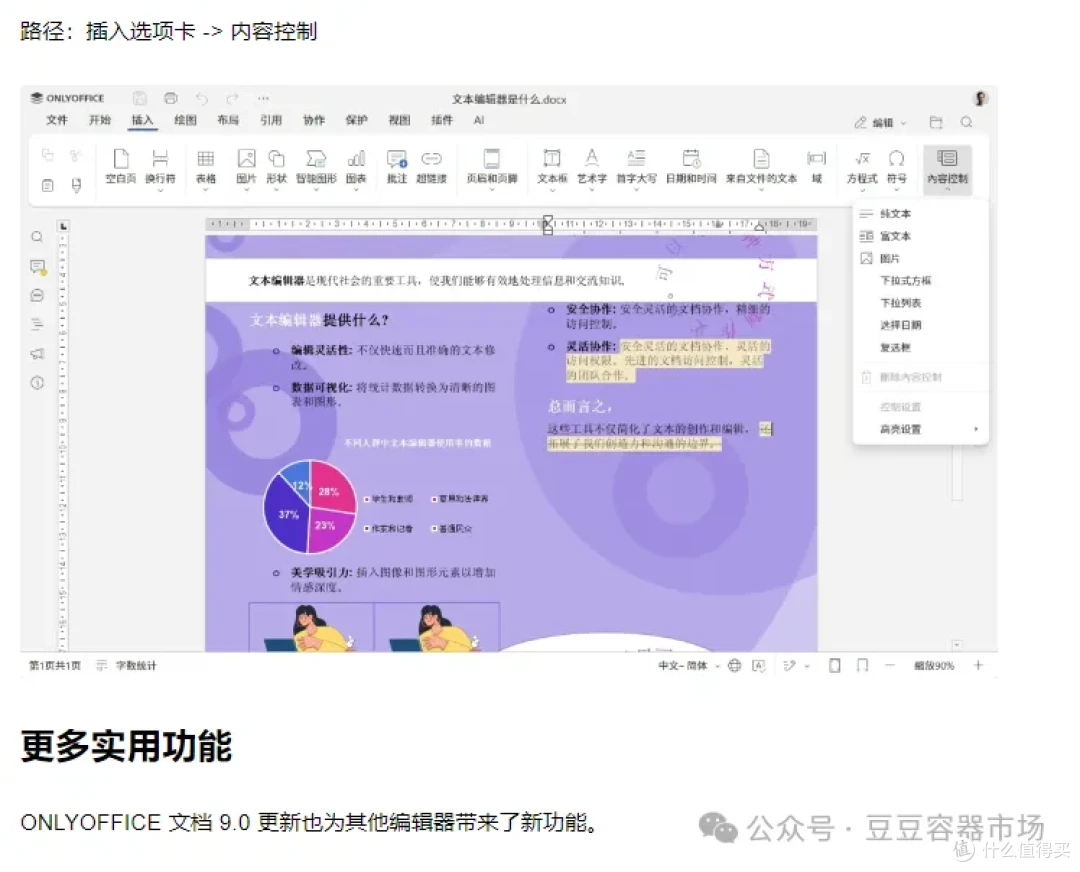Switch to the 引用 References tab
The image size is (1080, 872).
coord(271,120)
